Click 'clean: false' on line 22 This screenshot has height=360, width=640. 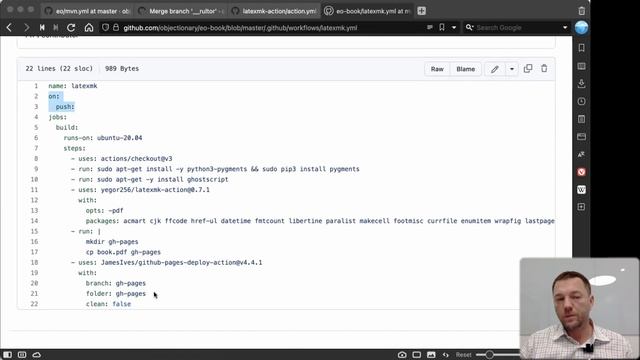click(108, 304)
